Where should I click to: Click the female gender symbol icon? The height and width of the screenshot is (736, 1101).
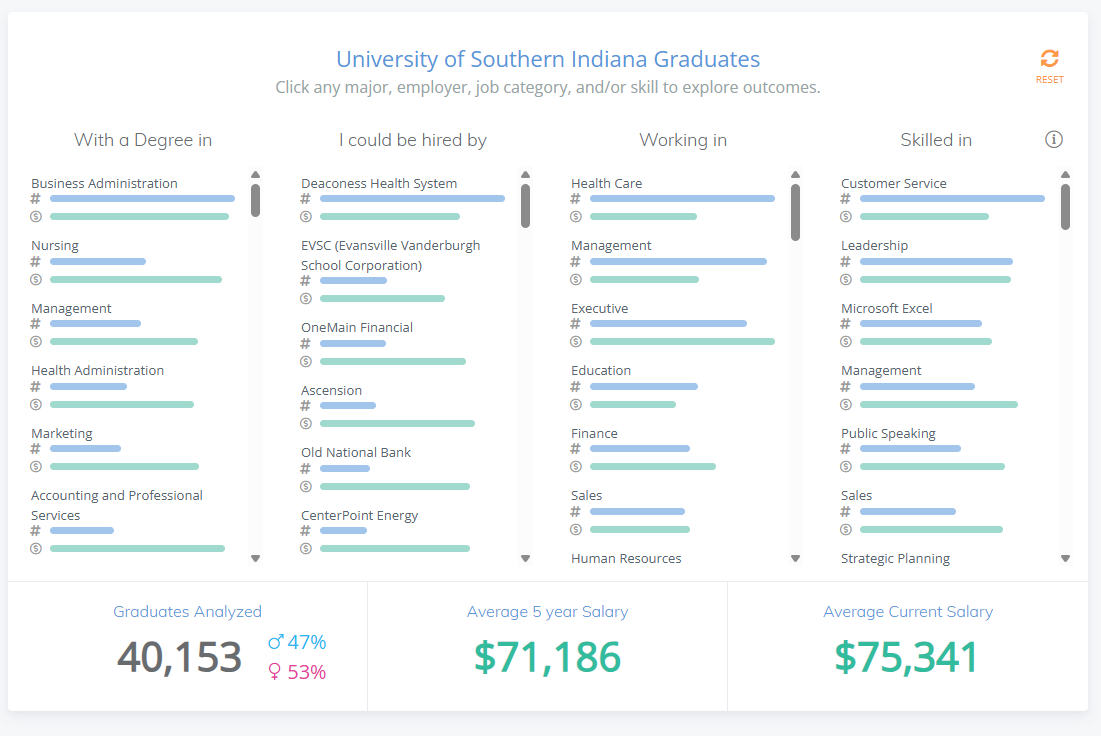click(275, 672)
